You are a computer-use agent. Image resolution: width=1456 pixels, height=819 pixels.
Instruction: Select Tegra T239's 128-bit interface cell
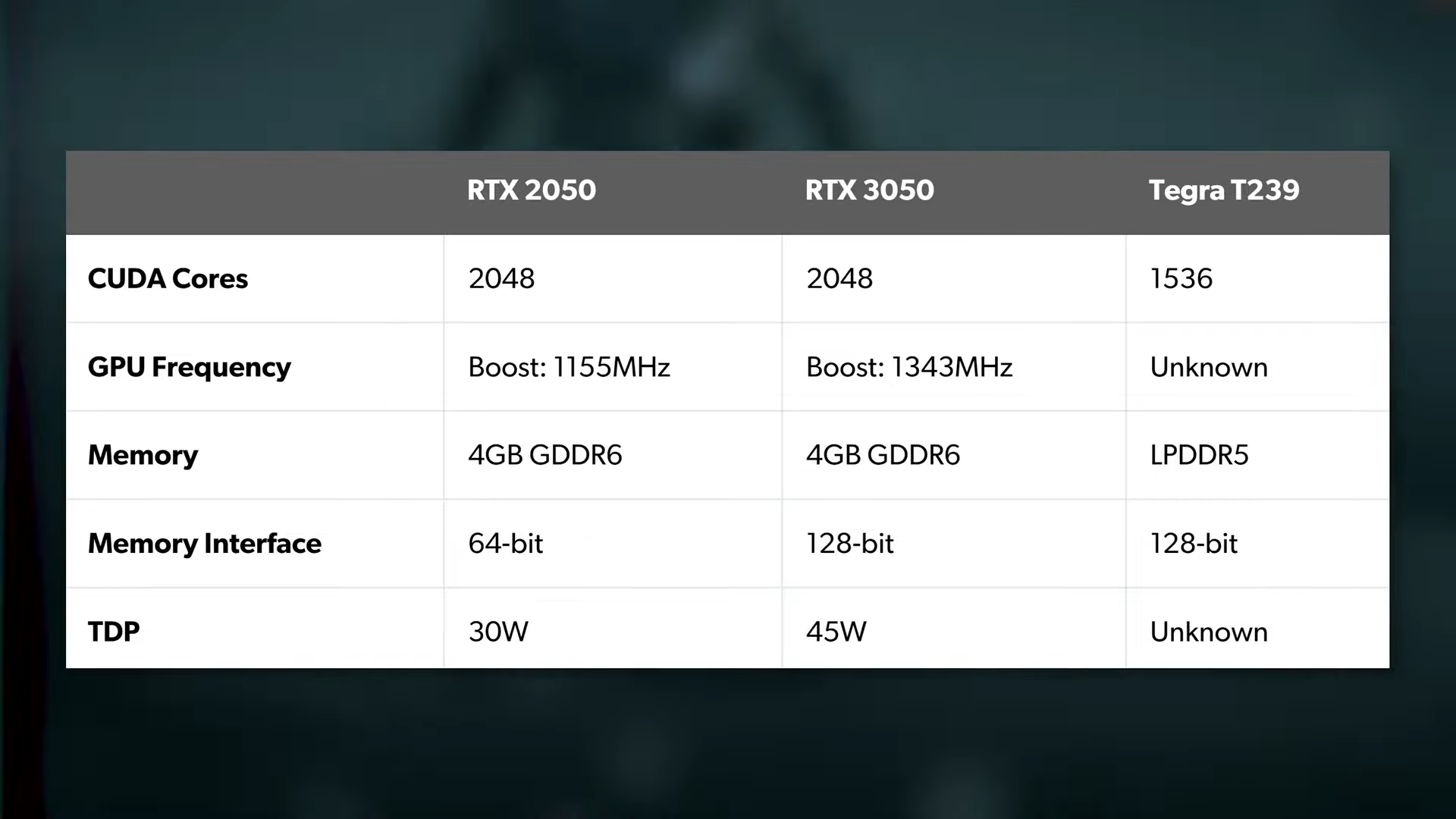[1194, 544]
